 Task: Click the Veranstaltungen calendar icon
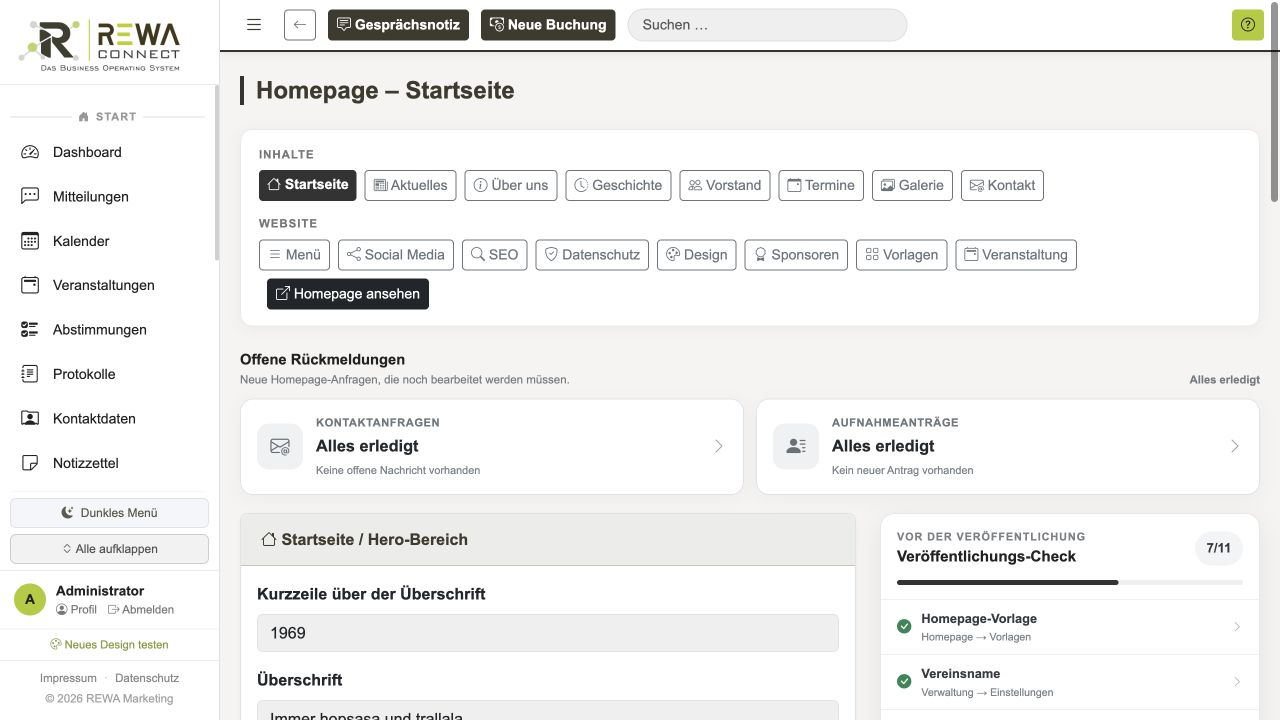(x=30, y=285)
